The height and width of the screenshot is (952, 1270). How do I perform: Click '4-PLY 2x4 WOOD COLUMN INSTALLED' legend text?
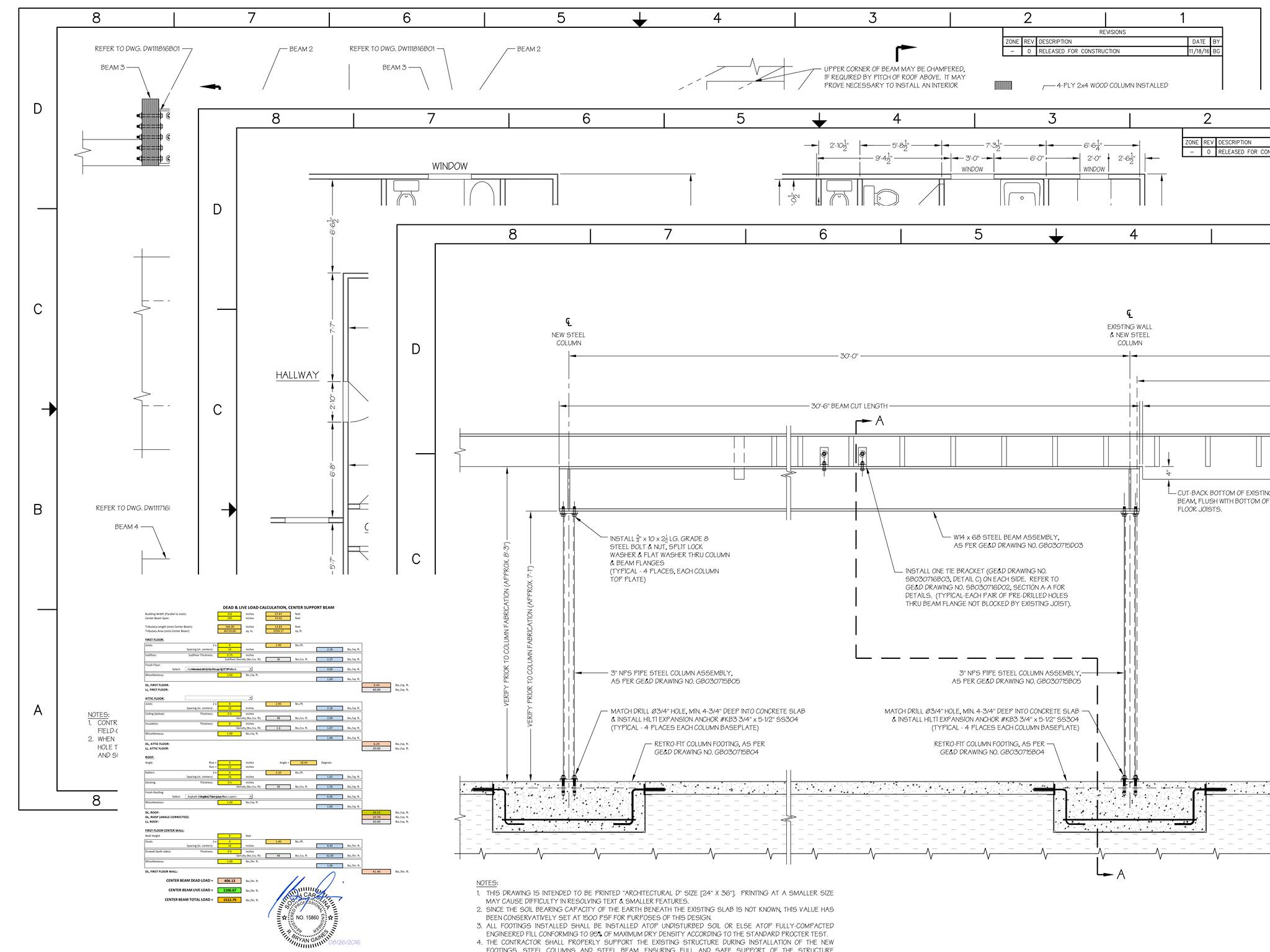[1112, 86]
